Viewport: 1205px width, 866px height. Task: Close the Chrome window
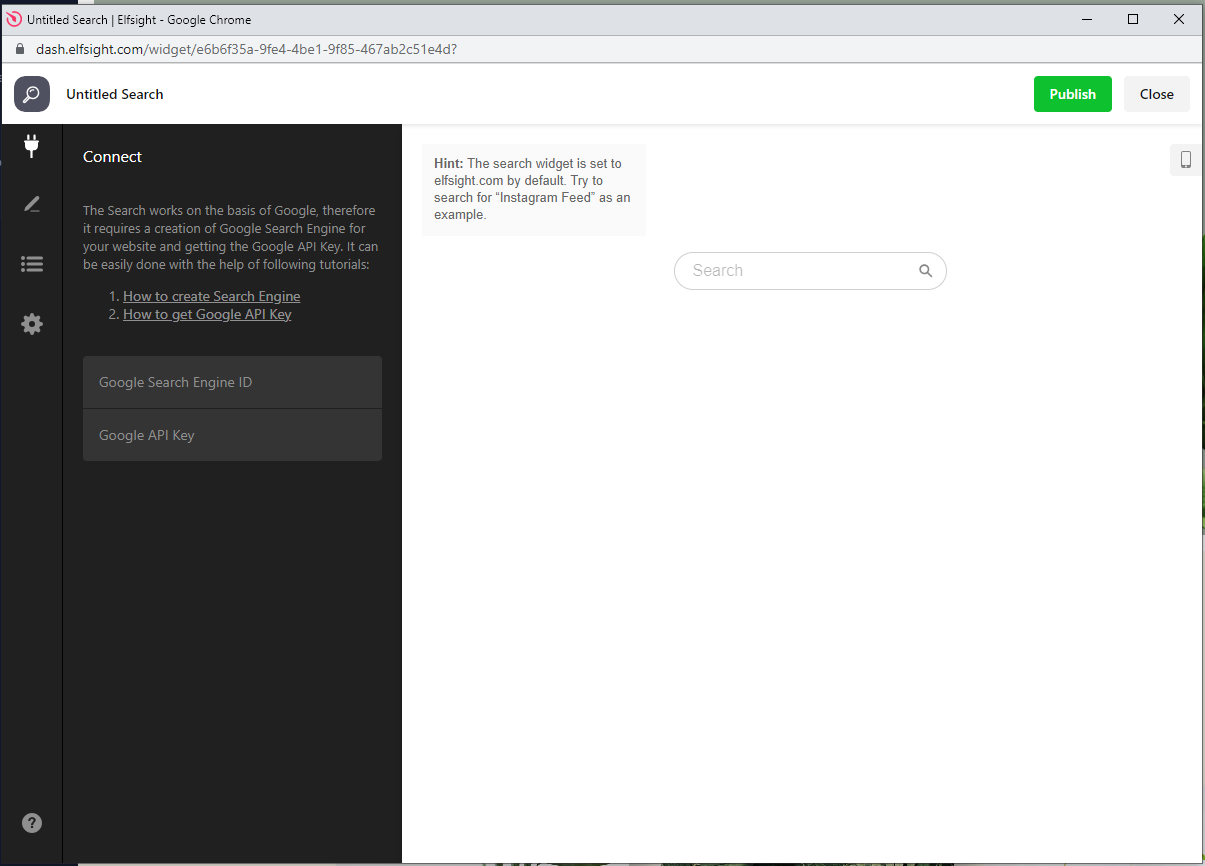pyautogui.click(x=1179, y=19)
